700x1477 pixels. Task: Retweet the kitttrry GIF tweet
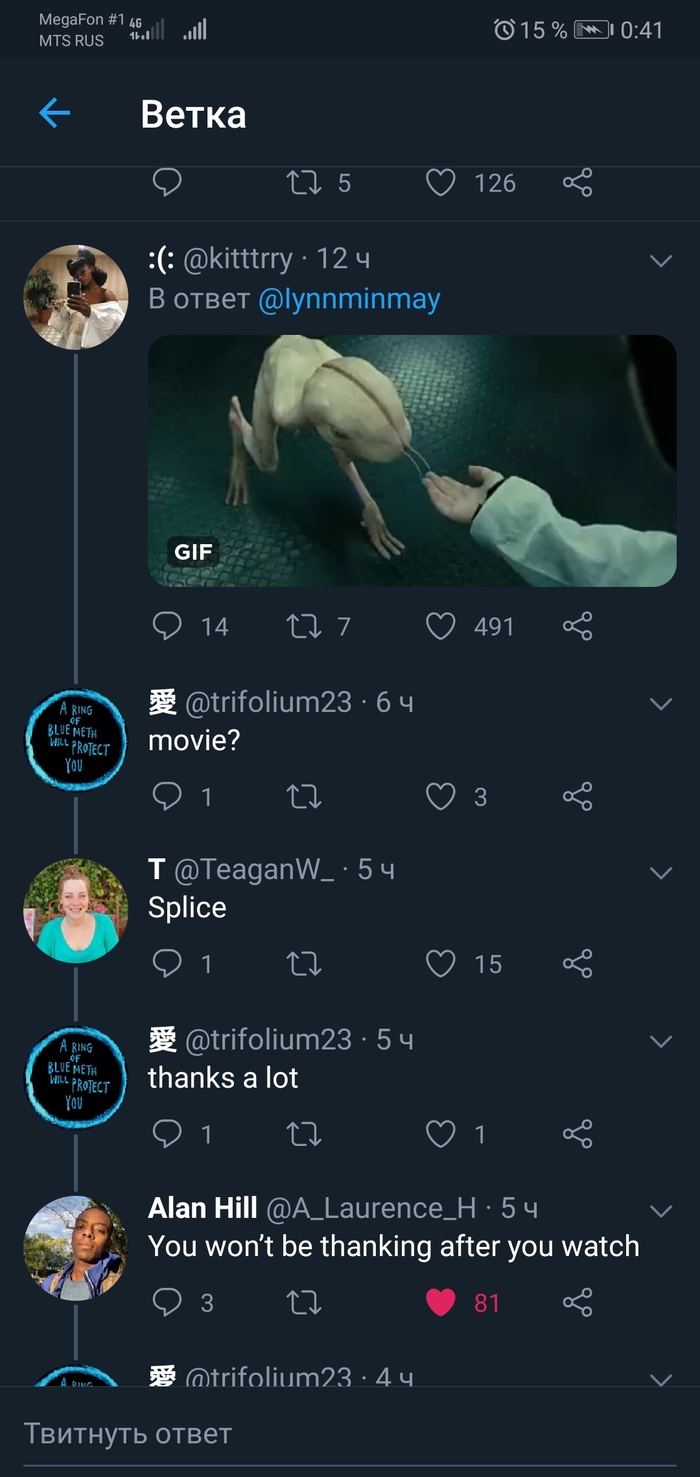[x=304, y=626]
